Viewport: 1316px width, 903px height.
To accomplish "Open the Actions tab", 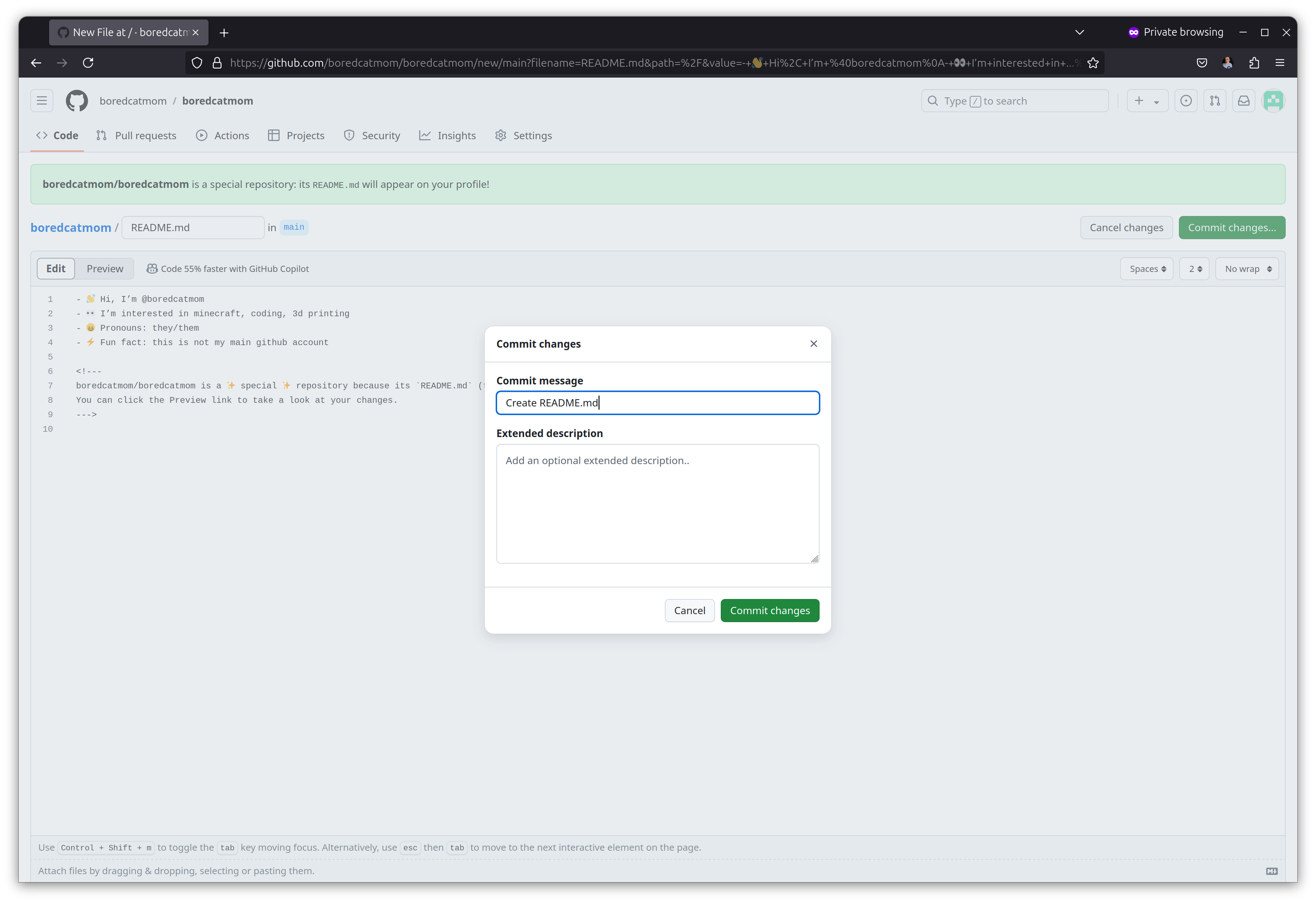I will click(223, 136).
